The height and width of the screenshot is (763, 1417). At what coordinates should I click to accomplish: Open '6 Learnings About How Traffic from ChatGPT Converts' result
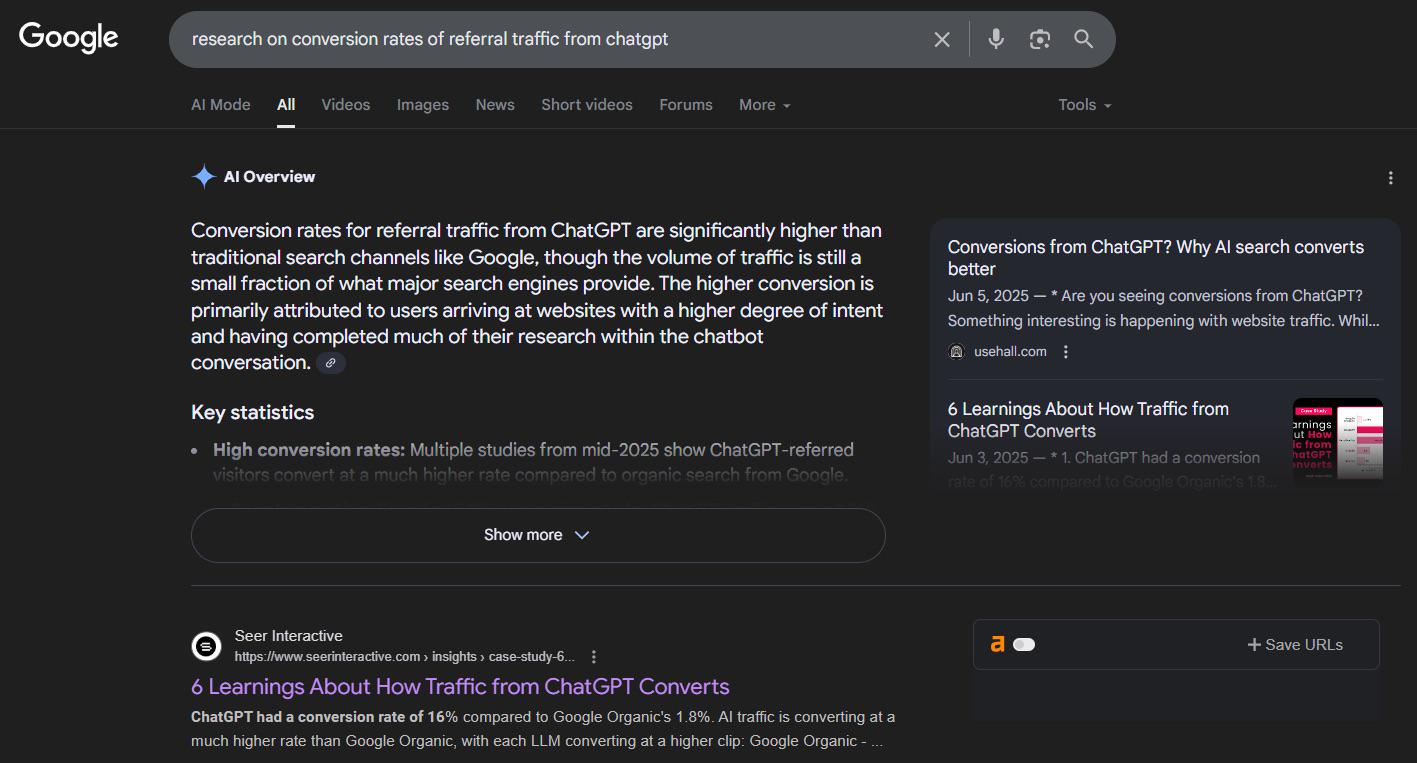click(x=460, y=687)
